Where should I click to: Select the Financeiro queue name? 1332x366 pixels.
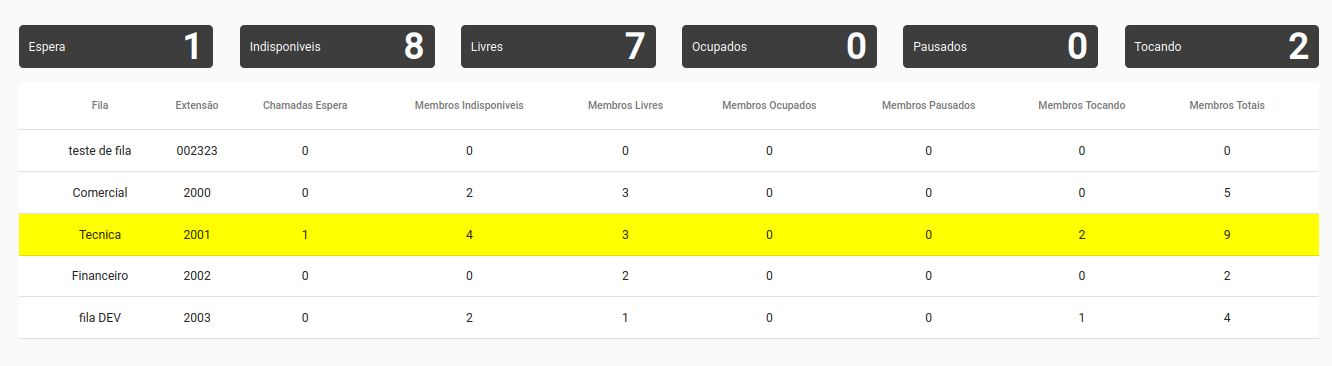click(x=100, y=275)
